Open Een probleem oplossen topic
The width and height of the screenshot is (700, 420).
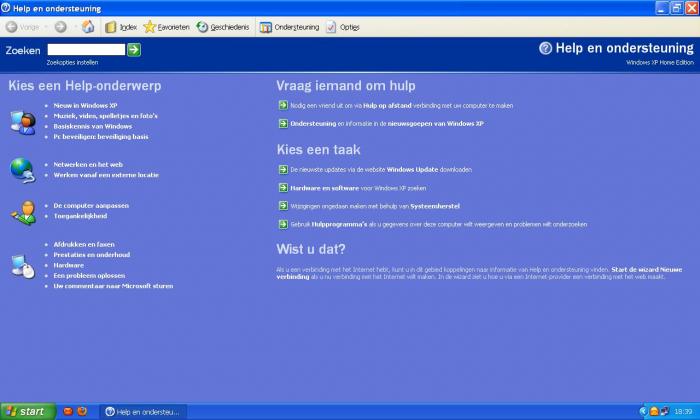click(x=89, y=275)
